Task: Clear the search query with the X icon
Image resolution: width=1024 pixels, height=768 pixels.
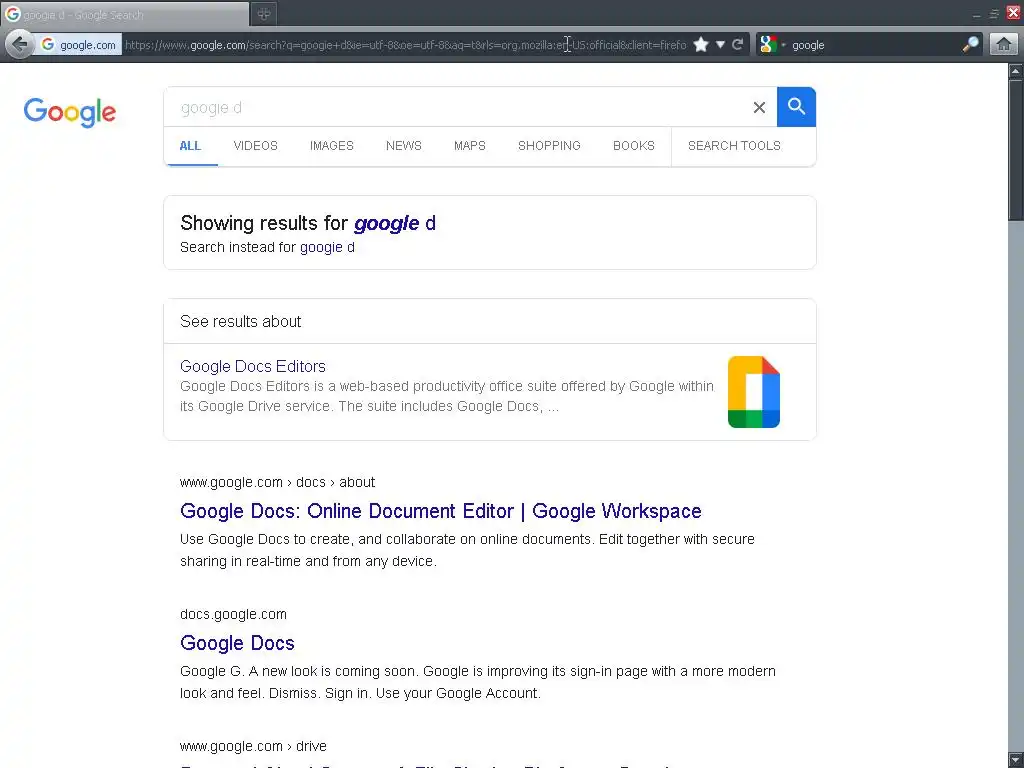Action: tap(759, 107)
